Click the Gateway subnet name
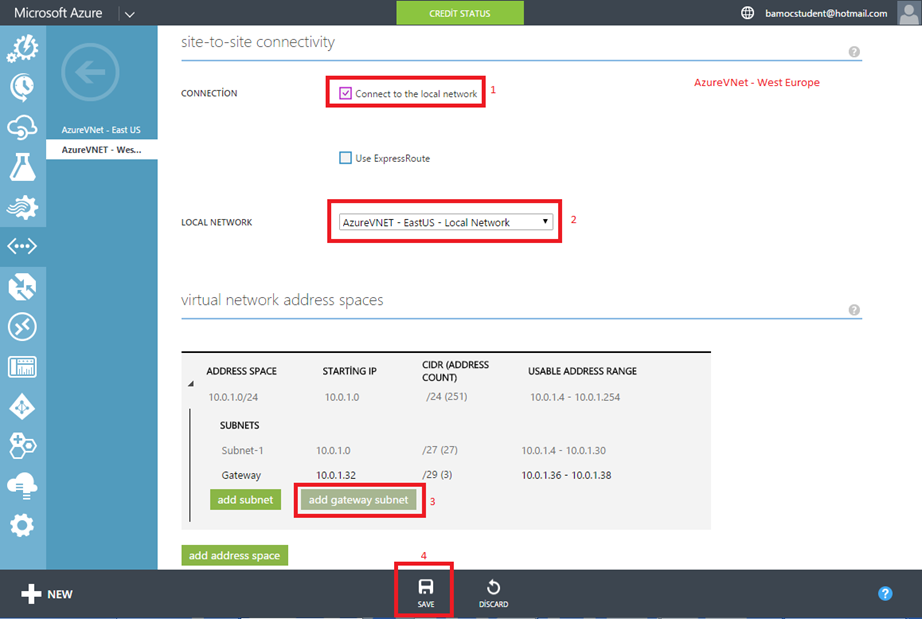 [x=241, y=475]
